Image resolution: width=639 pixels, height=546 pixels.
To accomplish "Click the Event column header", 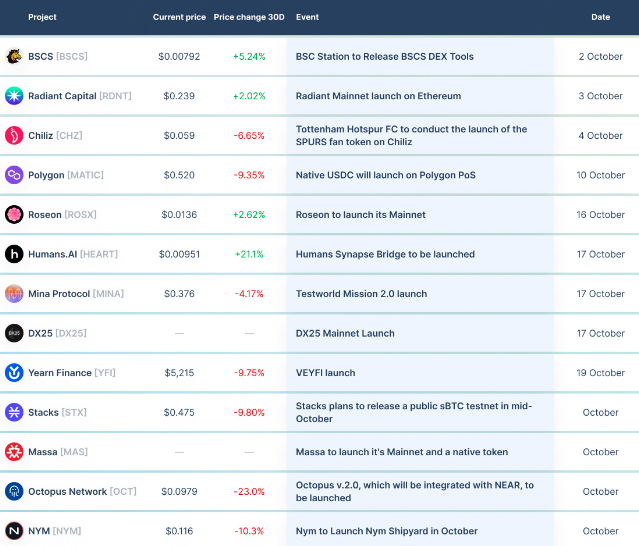I will click(307, 17).
